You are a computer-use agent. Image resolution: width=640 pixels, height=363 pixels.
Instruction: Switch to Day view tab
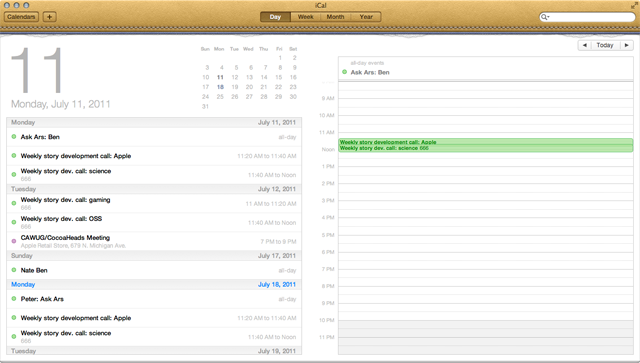[276, 17]
